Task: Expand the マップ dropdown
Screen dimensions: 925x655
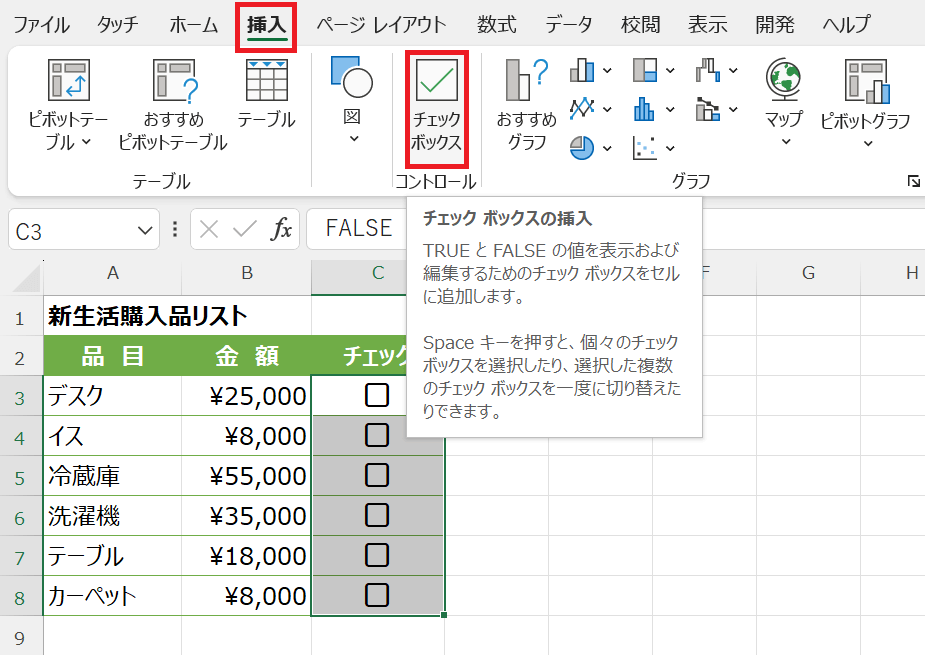Action: pyautogui.click(x=784, y=141)
